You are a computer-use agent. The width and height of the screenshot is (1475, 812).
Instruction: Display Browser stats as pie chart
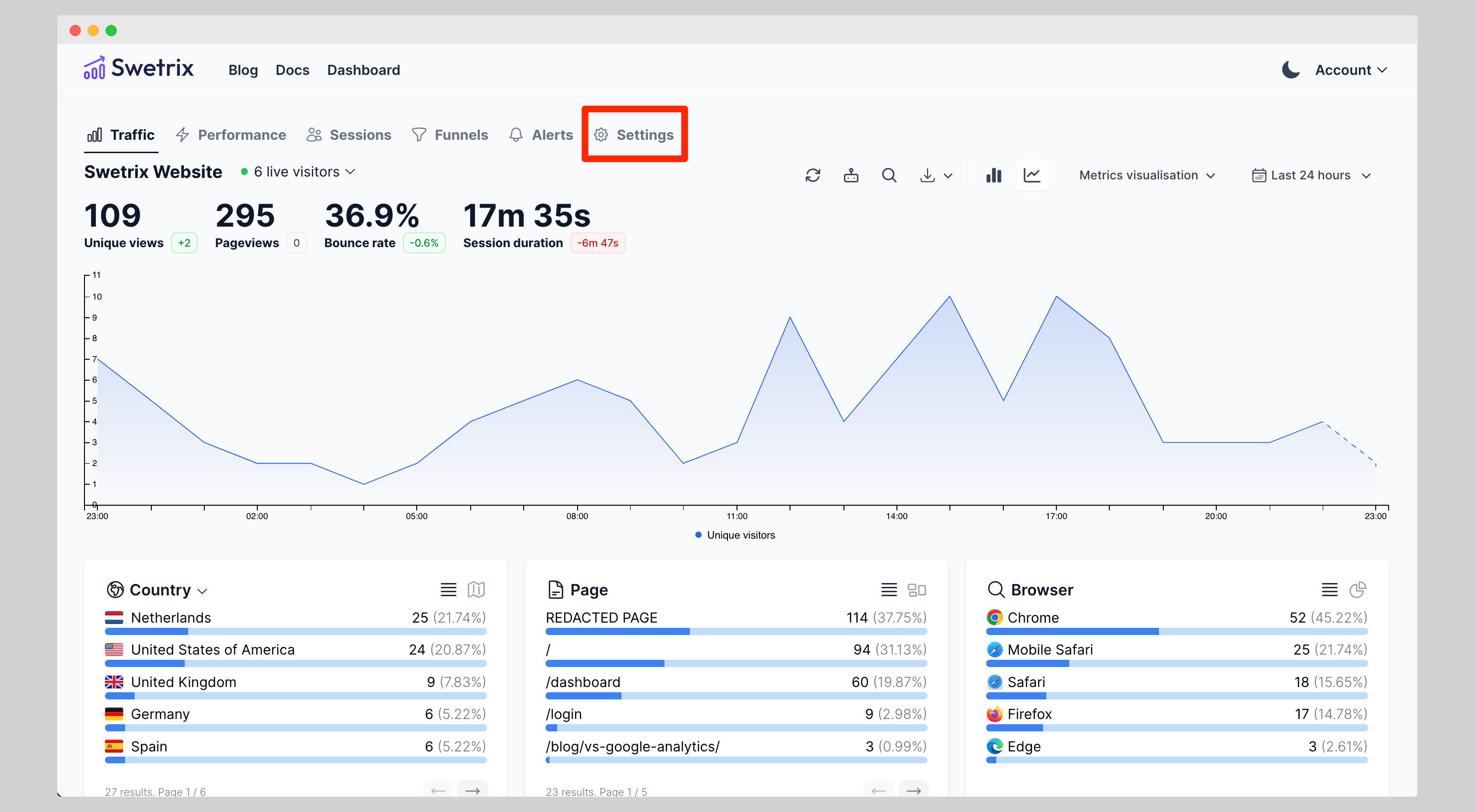coord(1358,589)
